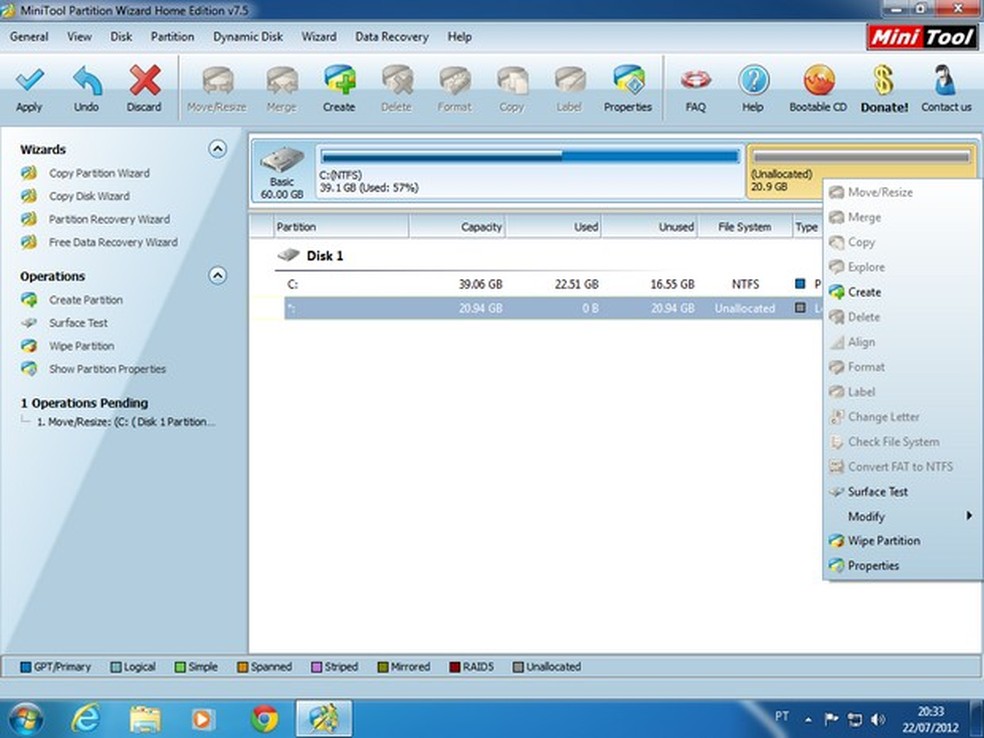Expand the Modify submenu arrow
The height and width of the screenshot is (738, 984).
(x=969, y=516)
